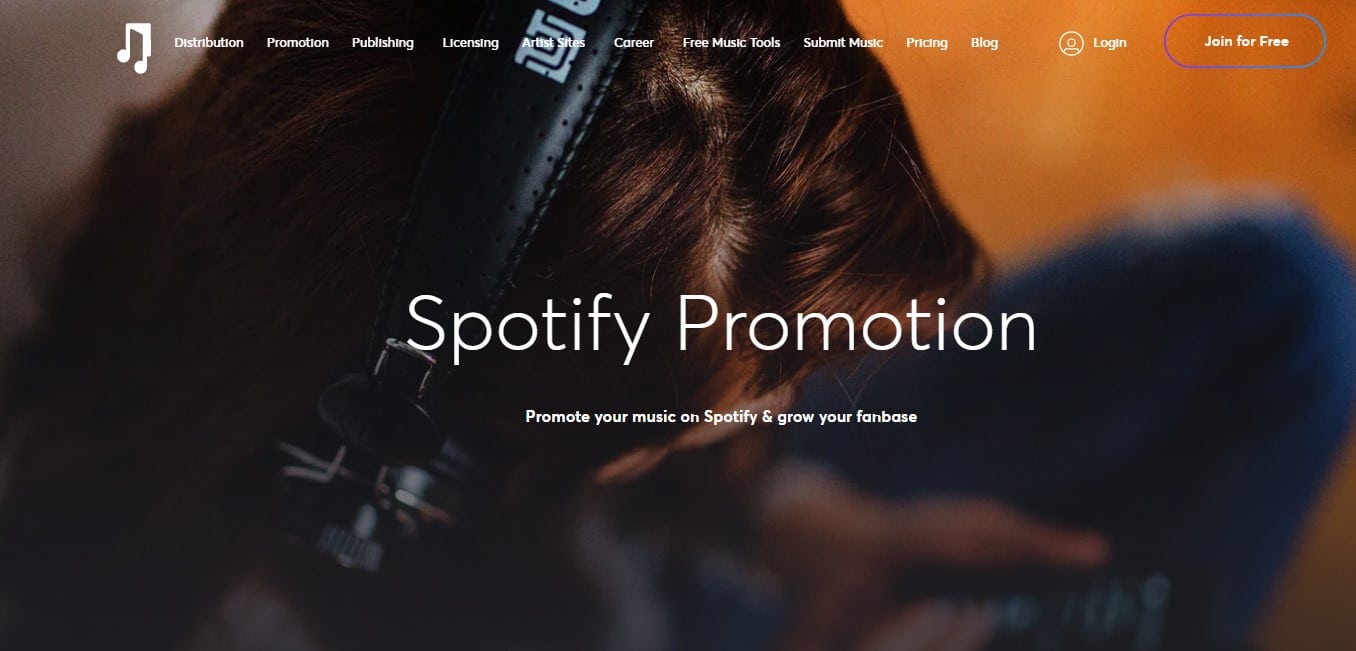
Task: Navigate to the Career section
Action: tap(634, 43)
